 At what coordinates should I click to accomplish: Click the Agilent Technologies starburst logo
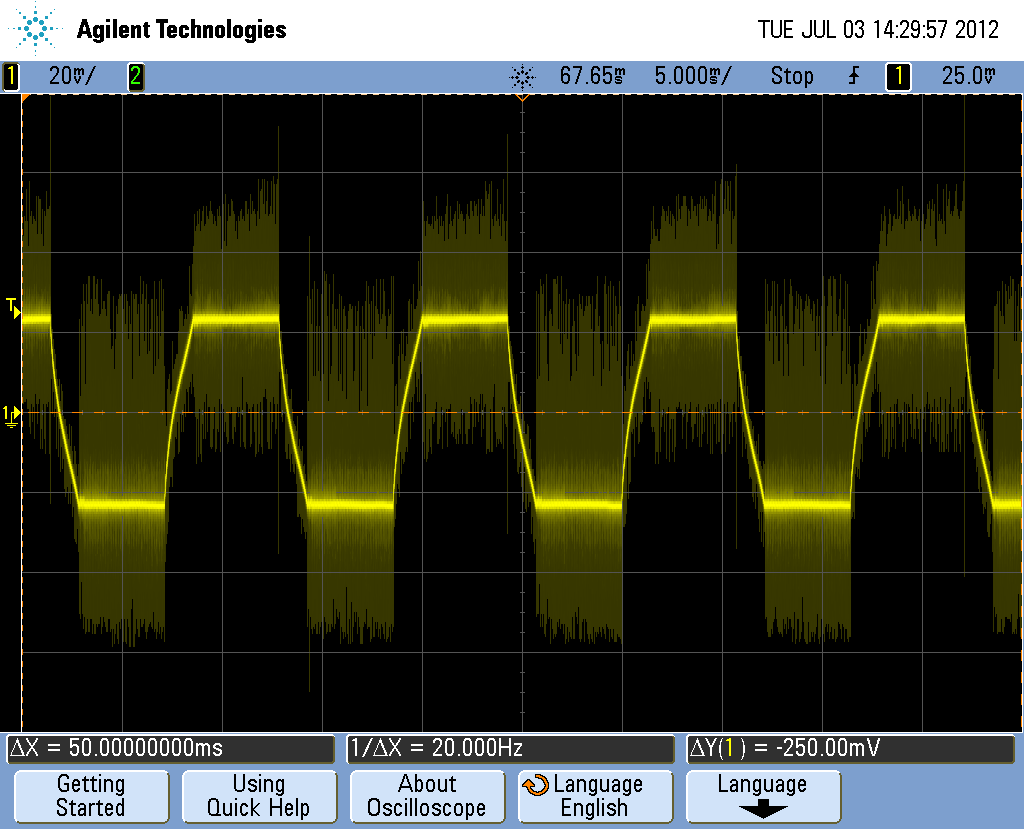[35, 28]
